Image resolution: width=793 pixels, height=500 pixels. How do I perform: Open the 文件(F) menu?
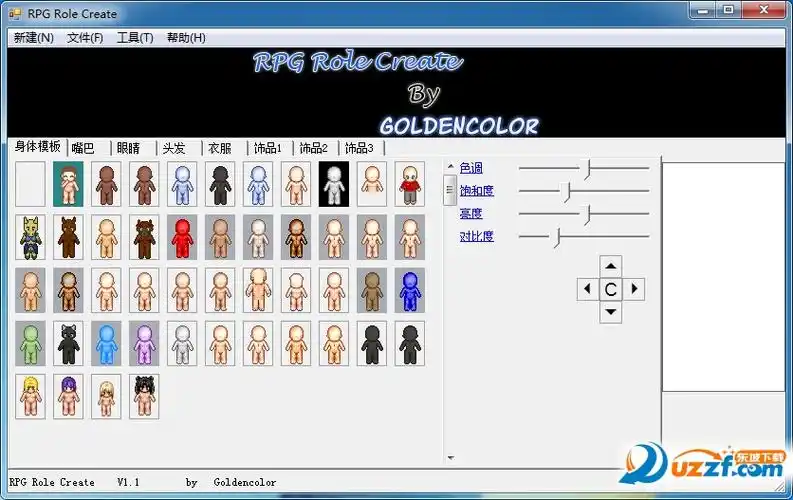point(85,38)
